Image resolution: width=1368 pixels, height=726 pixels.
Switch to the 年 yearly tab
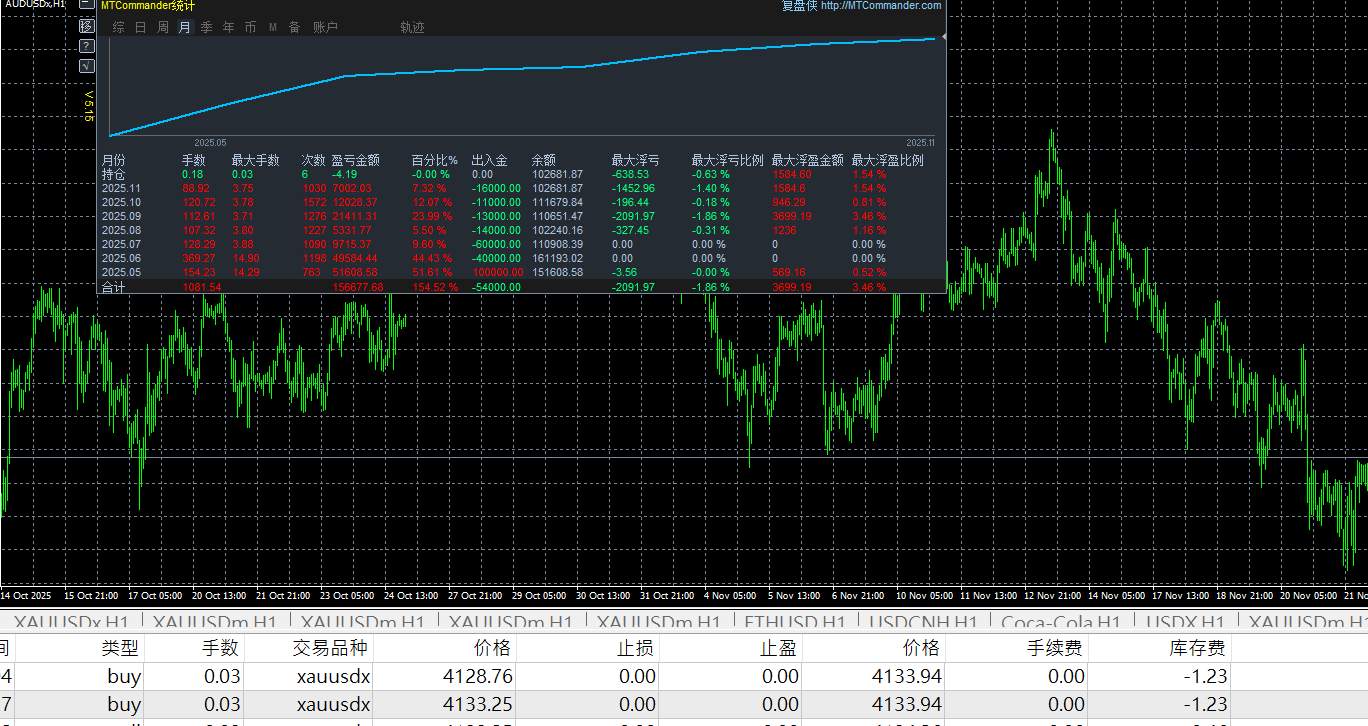coord(228,27)
